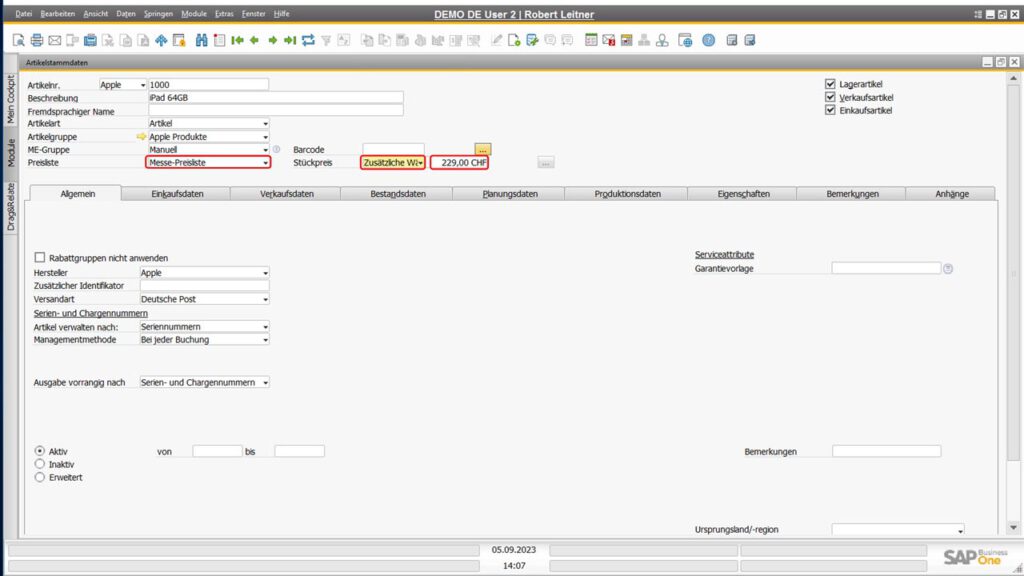Activate Find mode with the binoculars icon

201,40
